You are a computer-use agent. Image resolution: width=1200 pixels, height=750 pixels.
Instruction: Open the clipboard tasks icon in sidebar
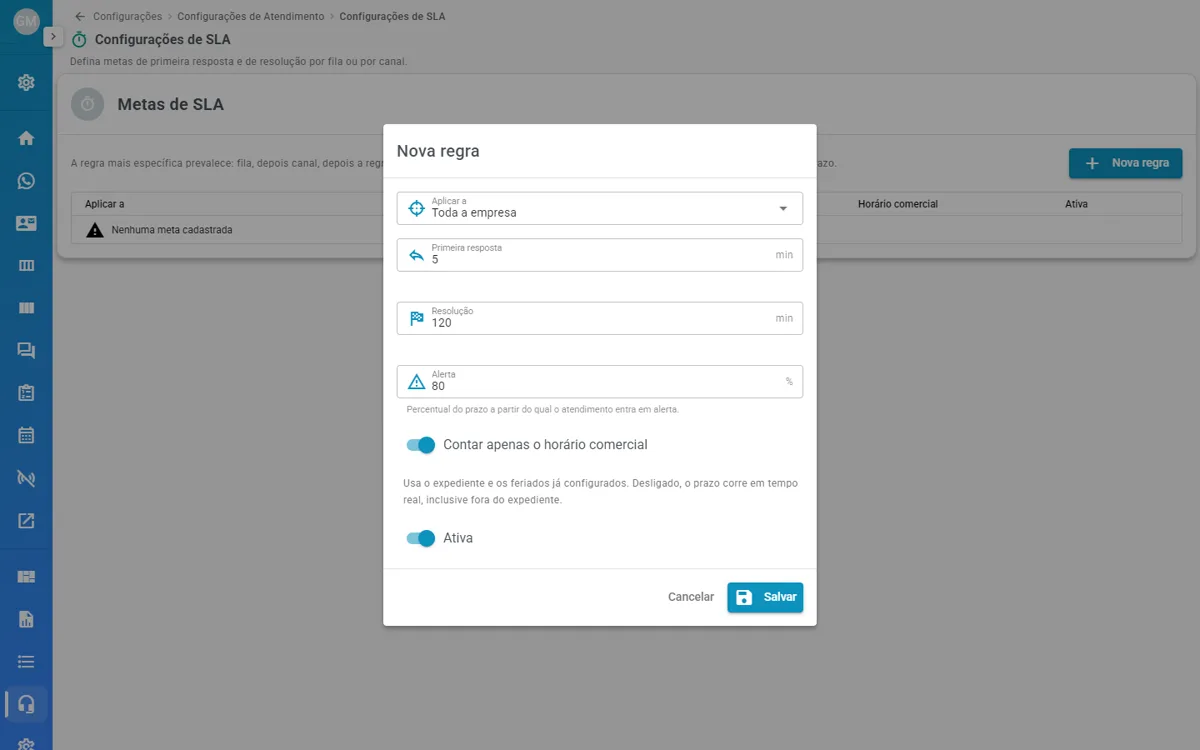[26, 393]
